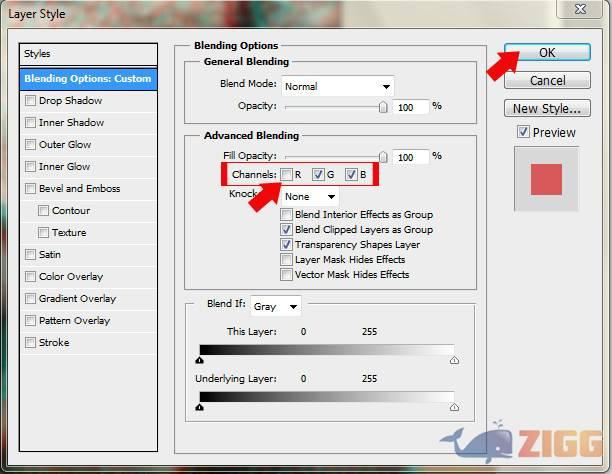Uncheck the G channel checkbox
The width and height of the screenshot is (612, 474).
(319, 175)
